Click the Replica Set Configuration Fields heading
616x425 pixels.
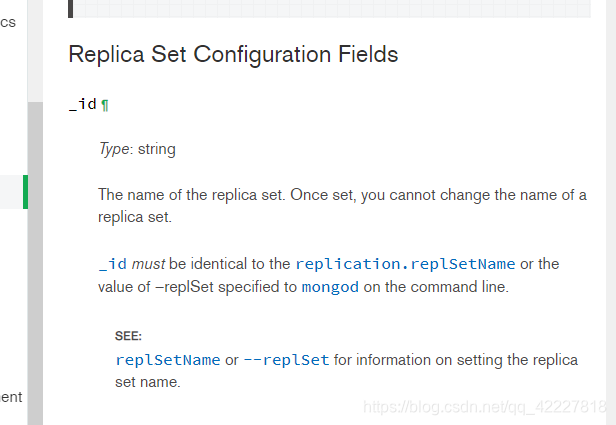[233, 54]
